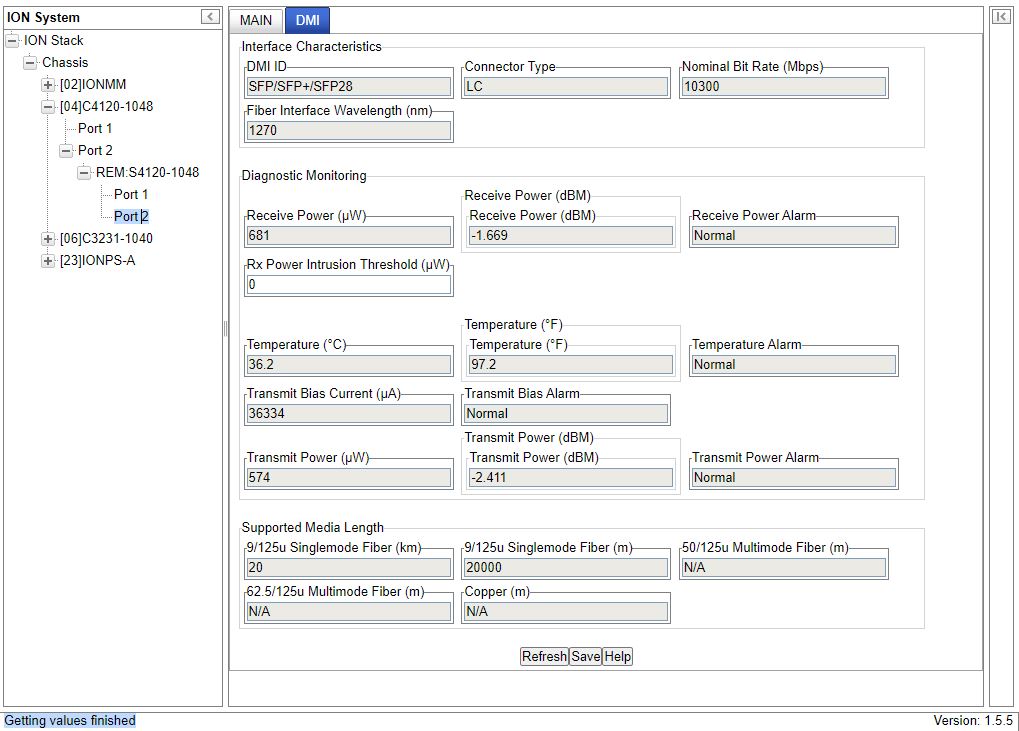Image resolution: width=1019 pixels, height=731 pixels.
Task: Click the right panel collapse arrow icon
Action: point(1001,16)
